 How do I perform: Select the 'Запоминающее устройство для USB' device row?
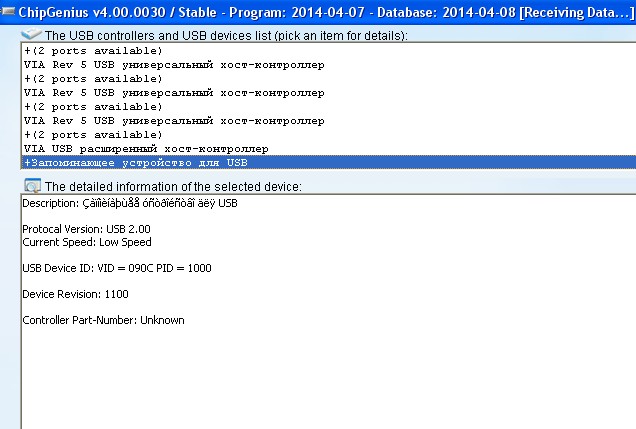tap(328, 163)
